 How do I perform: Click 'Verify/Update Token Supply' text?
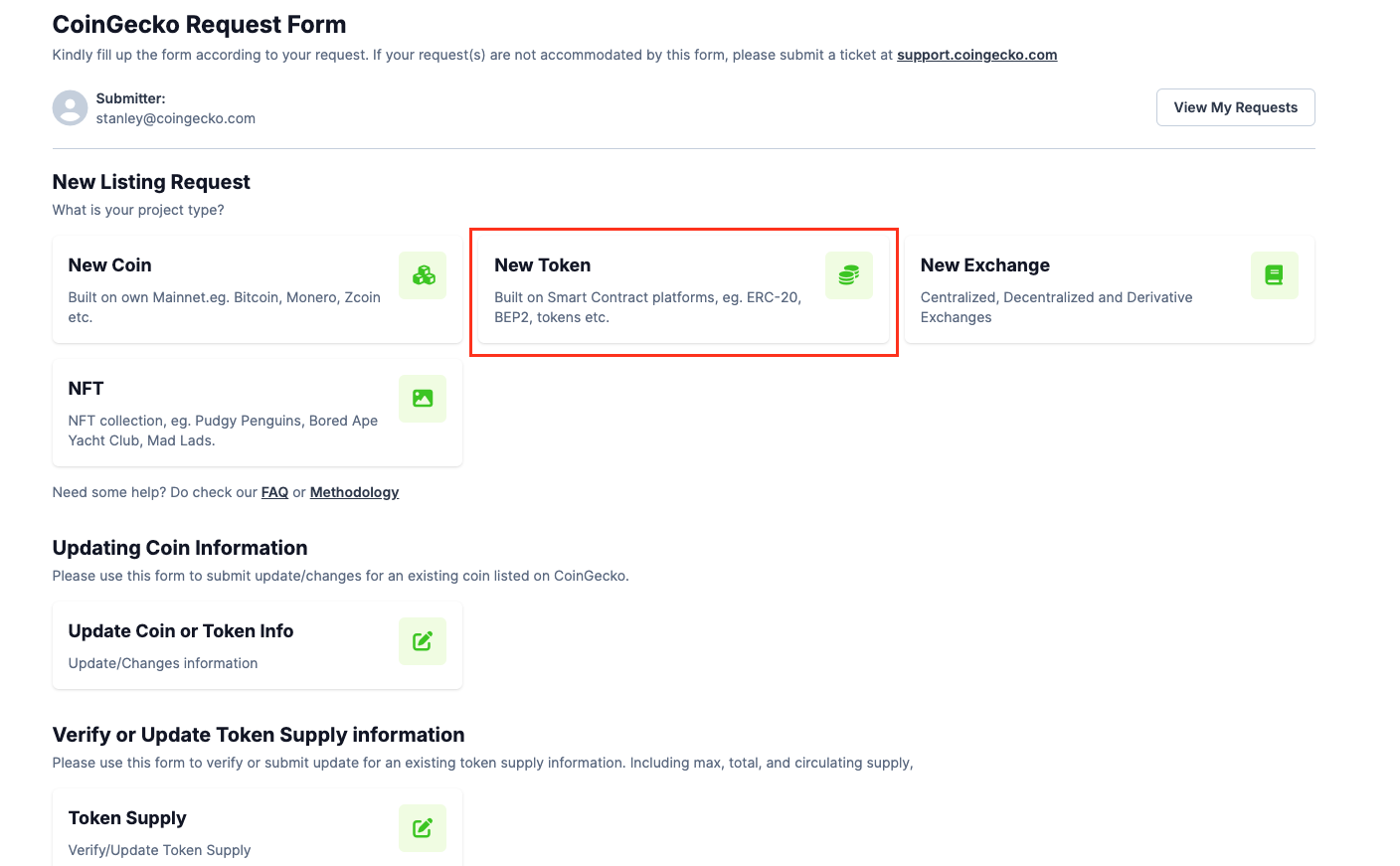coord(159,850)
